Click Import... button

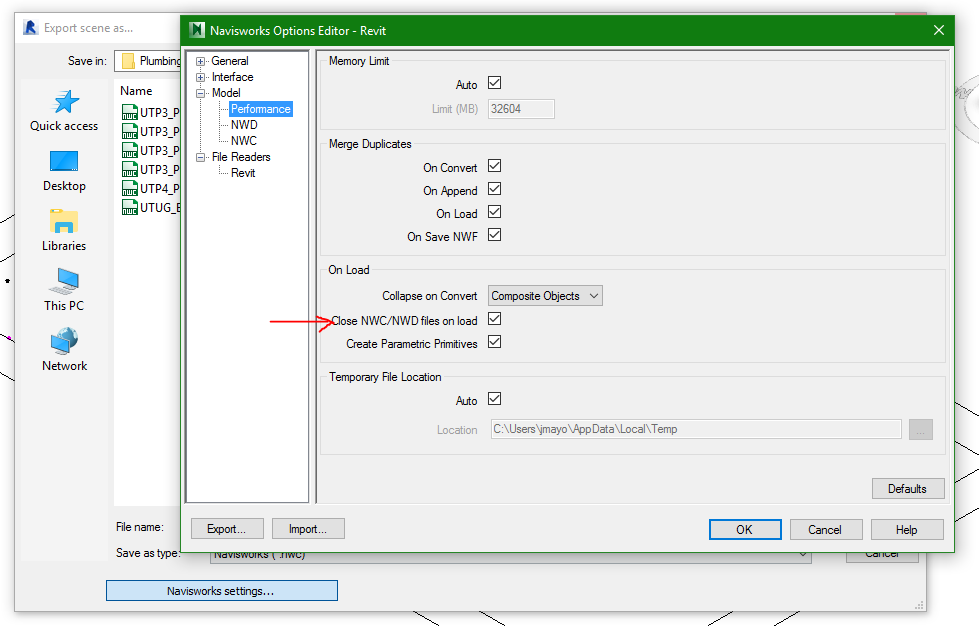tap(308, 529)
